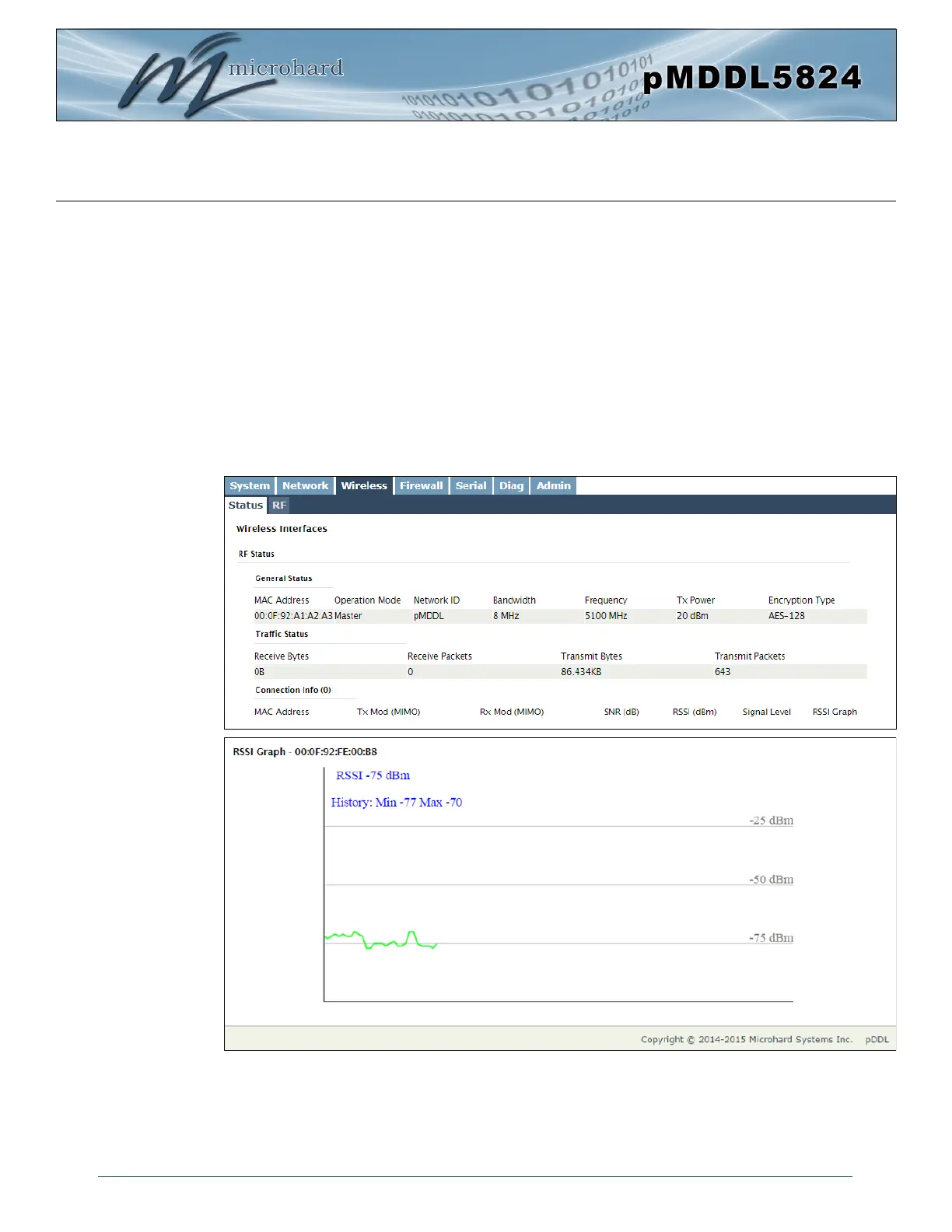
Task: Select the Status sub-tab
Action: tap(246, 506)
